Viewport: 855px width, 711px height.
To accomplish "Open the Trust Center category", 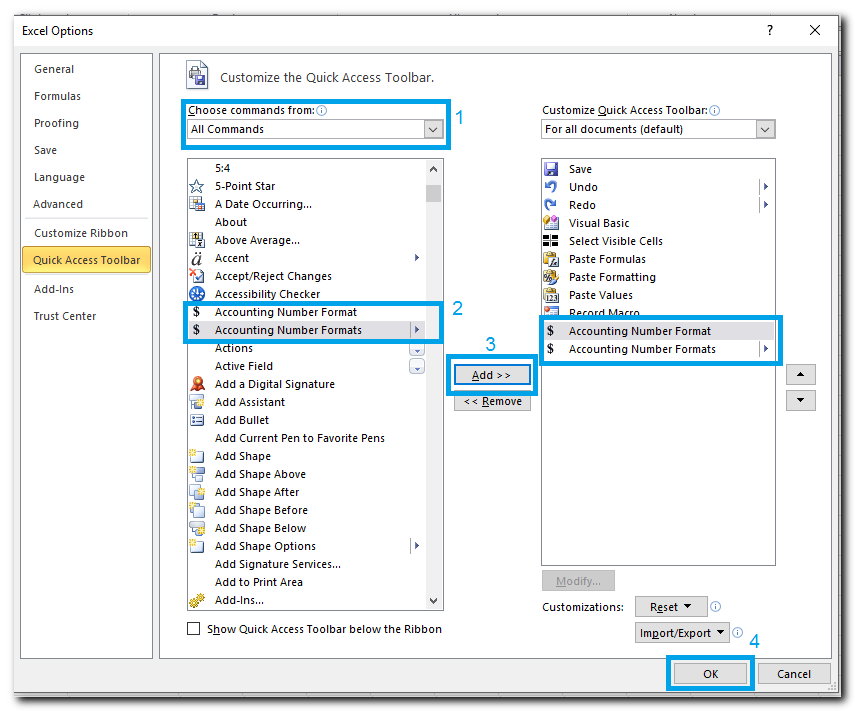I will tap(65, 316).
